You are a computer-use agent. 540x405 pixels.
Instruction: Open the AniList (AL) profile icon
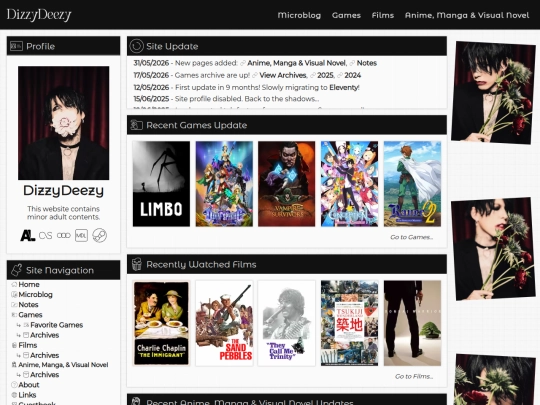tap(28, 236)
